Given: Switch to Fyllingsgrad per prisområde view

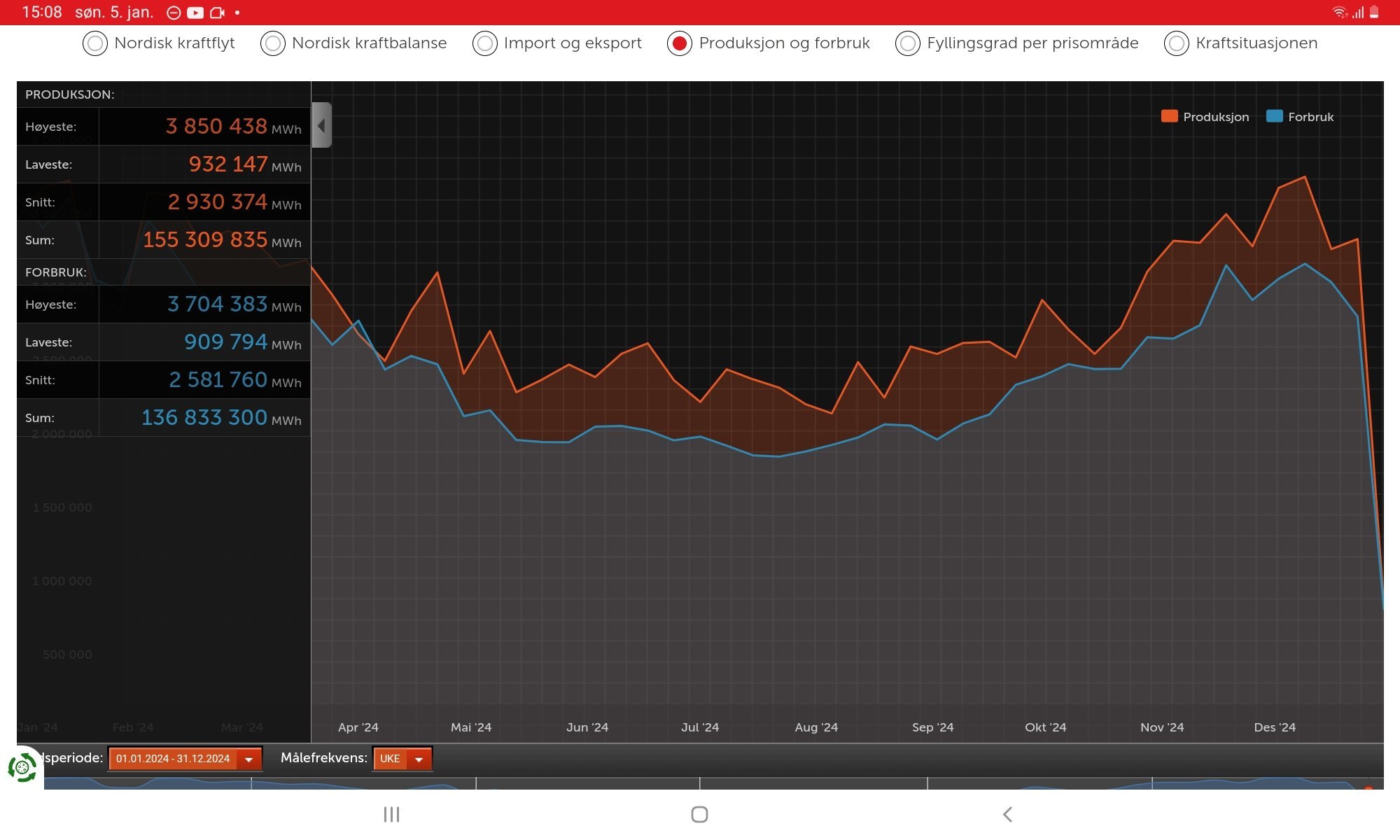Looking at the screenshot, I should pos(908,43).
